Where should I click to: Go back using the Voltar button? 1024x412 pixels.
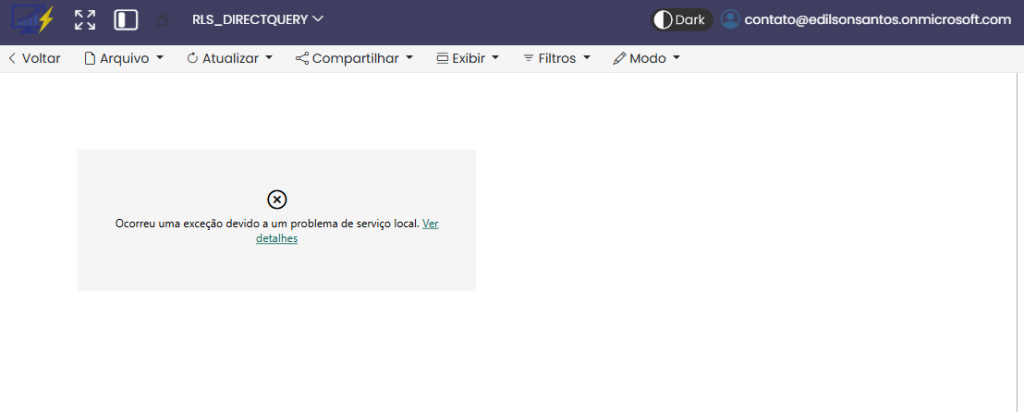[34, 58]
